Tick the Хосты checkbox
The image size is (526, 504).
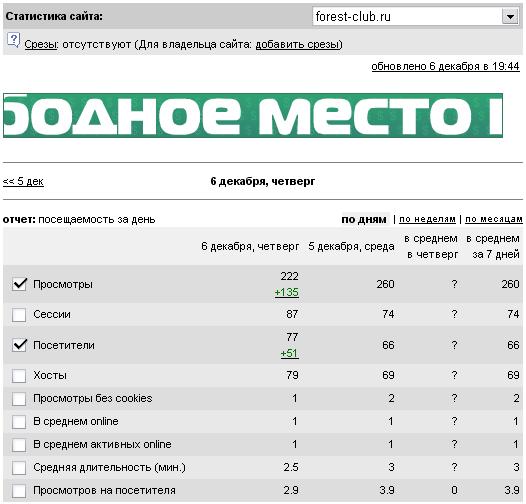click(19, 375)
